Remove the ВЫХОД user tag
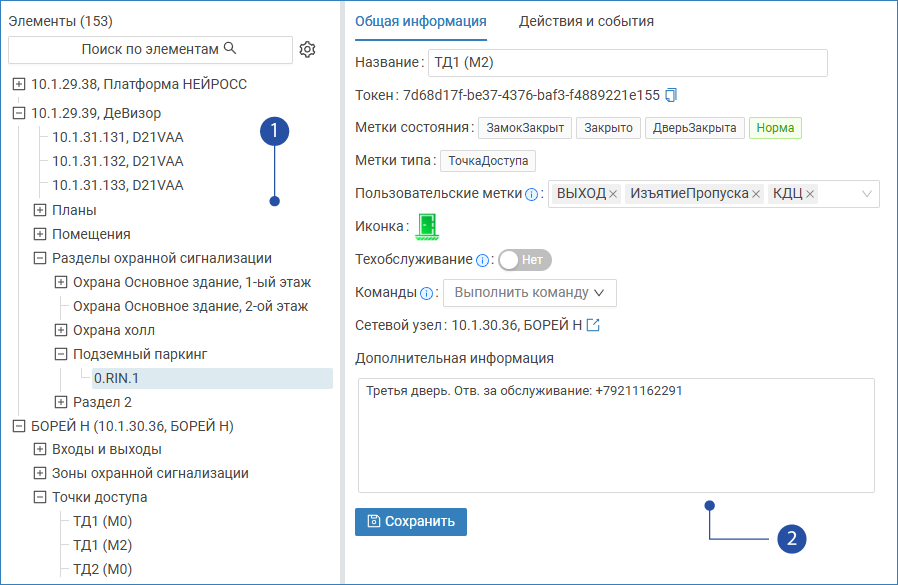898x585 pixels. point(613,194)
